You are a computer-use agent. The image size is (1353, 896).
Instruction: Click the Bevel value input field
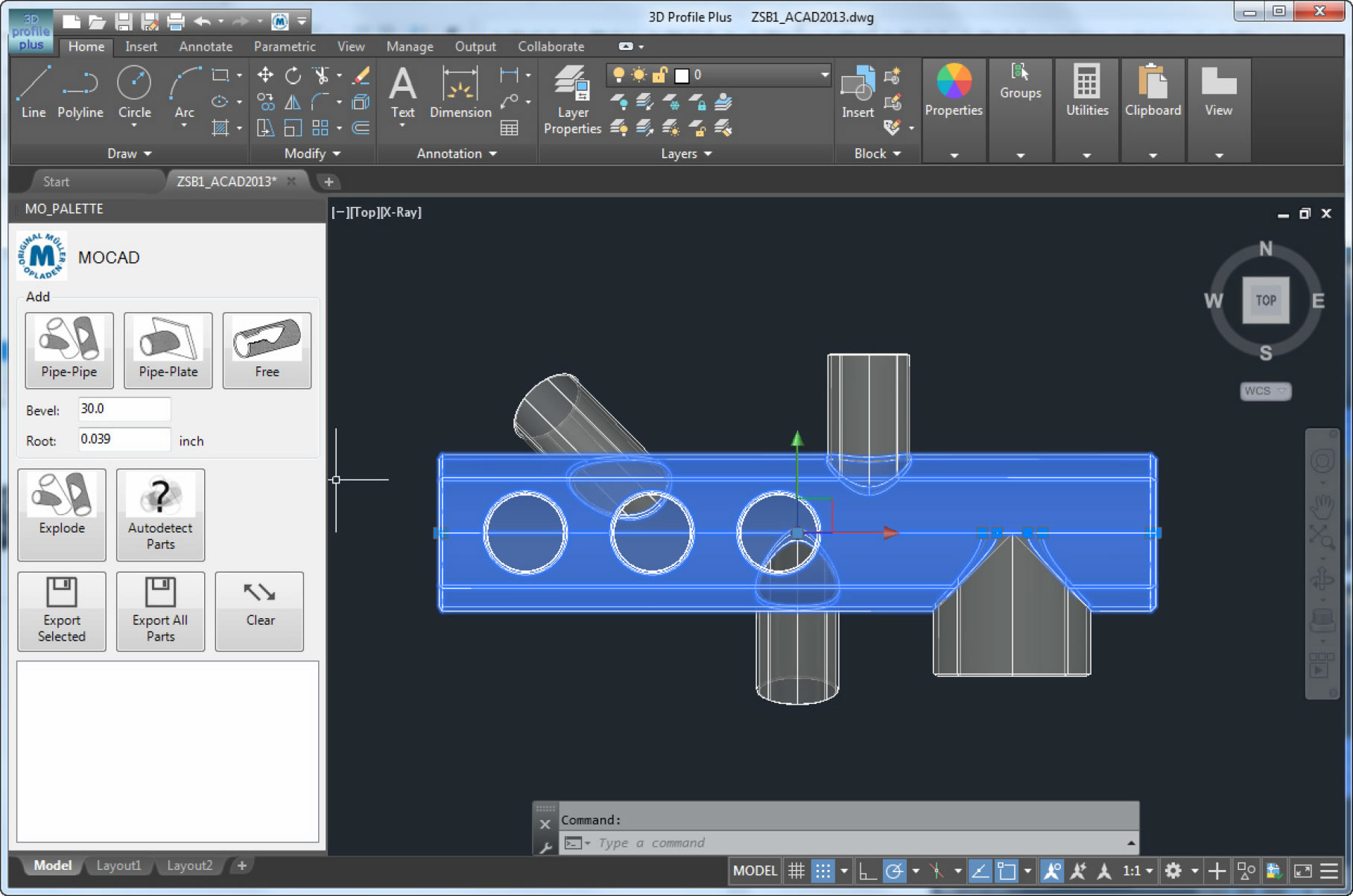tap(124, 409)
